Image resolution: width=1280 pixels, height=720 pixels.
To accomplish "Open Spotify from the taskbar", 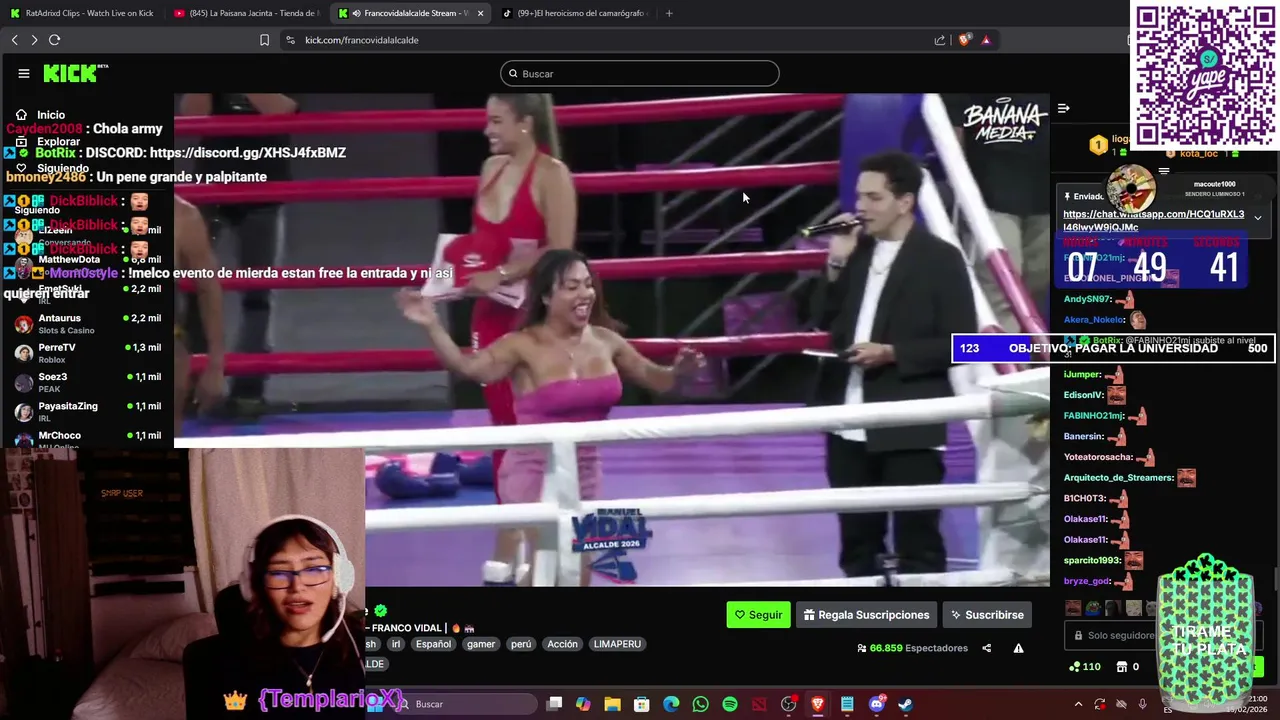I will 730,704.
